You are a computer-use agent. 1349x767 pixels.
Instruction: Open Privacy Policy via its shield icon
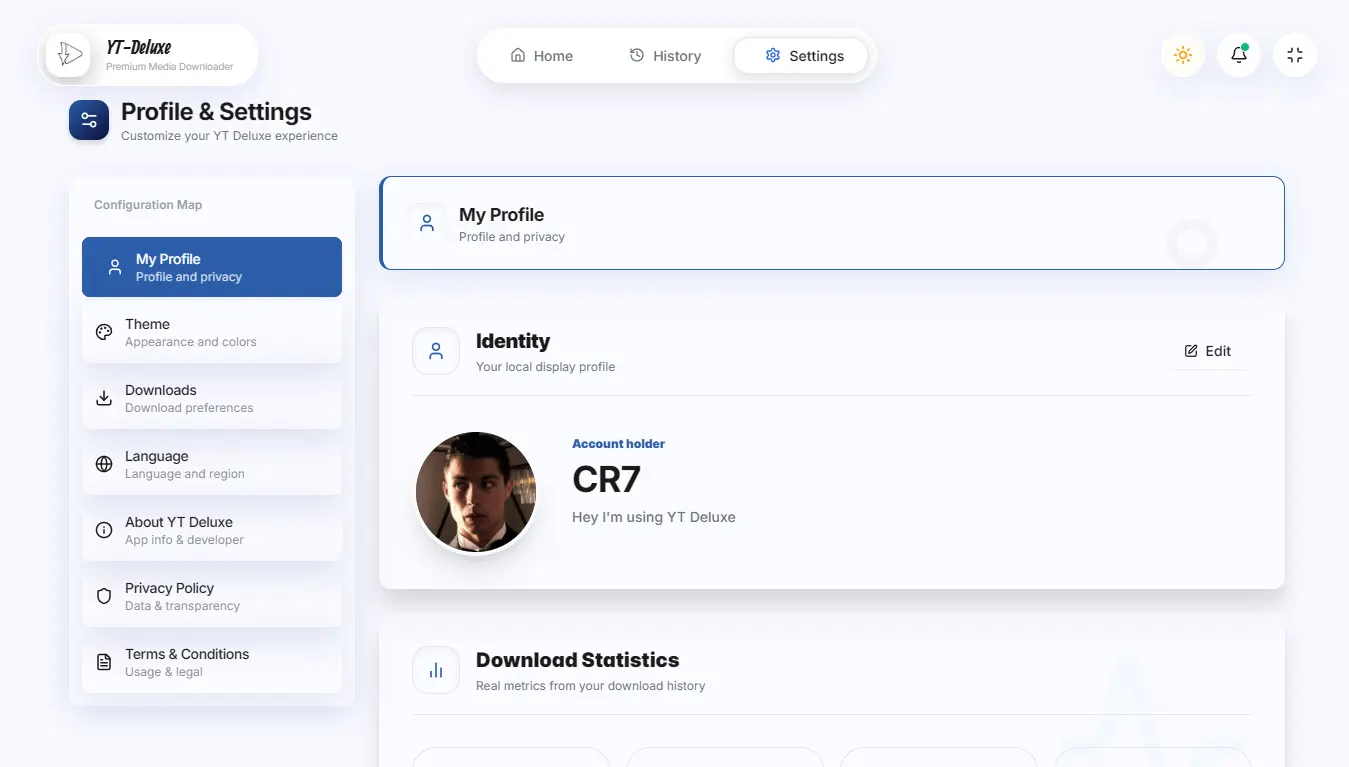104,597
